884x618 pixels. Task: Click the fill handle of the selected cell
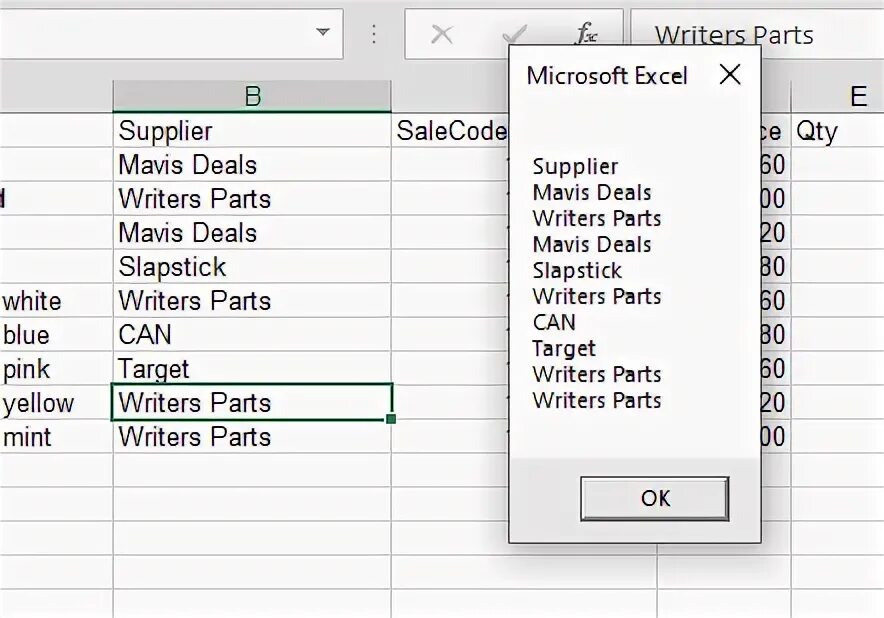click(390, 419)
